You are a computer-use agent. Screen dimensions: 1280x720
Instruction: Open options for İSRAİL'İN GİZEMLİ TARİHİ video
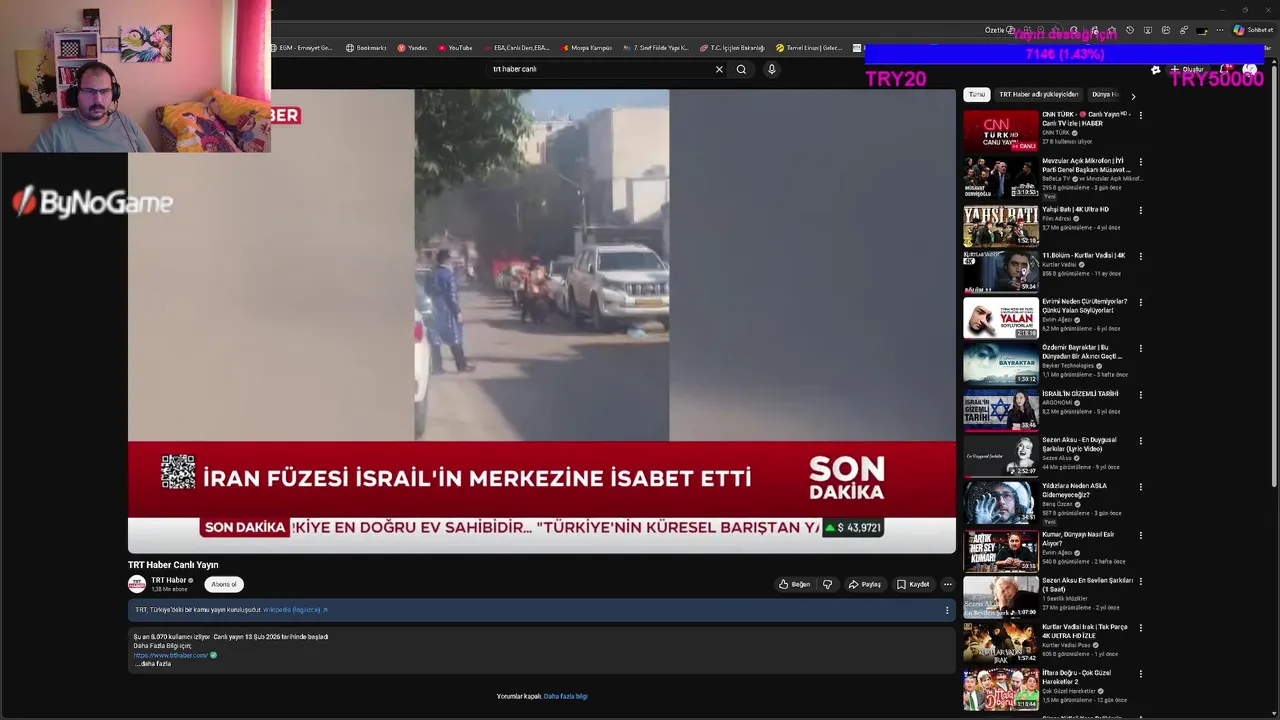coord(1141,394)
